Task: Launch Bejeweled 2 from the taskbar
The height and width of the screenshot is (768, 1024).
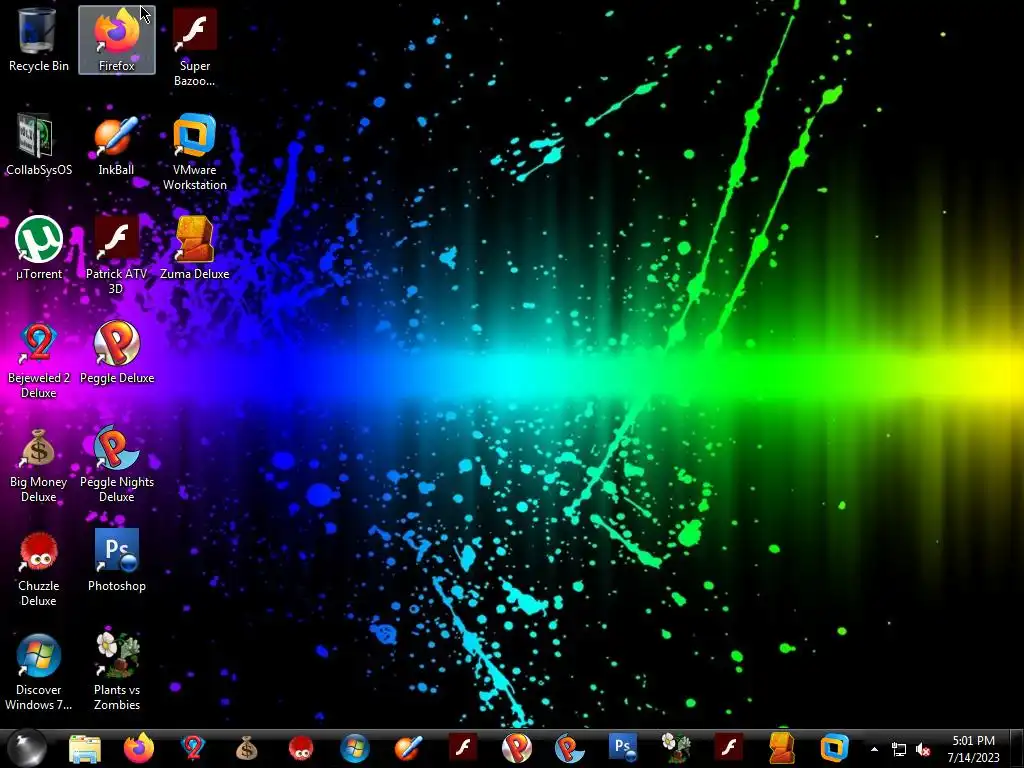Action: 193,748
